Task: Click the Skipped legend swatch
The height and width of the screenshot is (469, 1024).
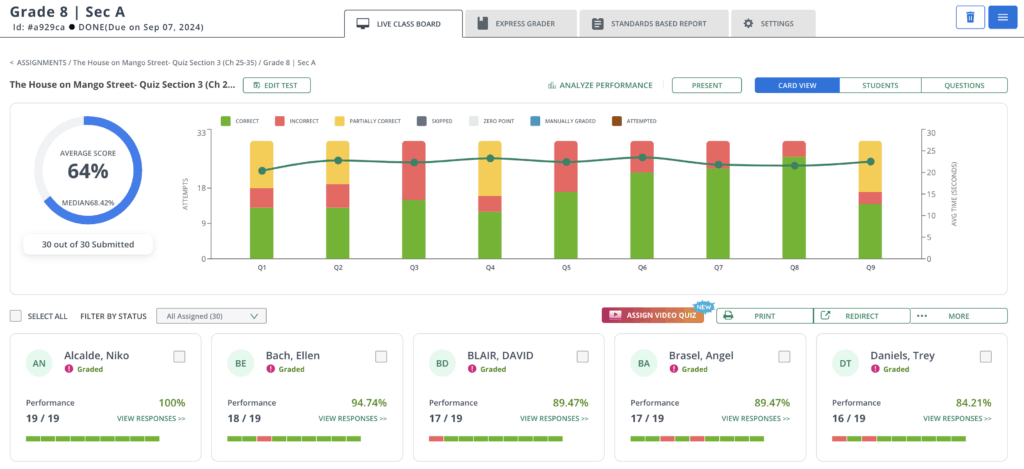Action: [421, 121]
